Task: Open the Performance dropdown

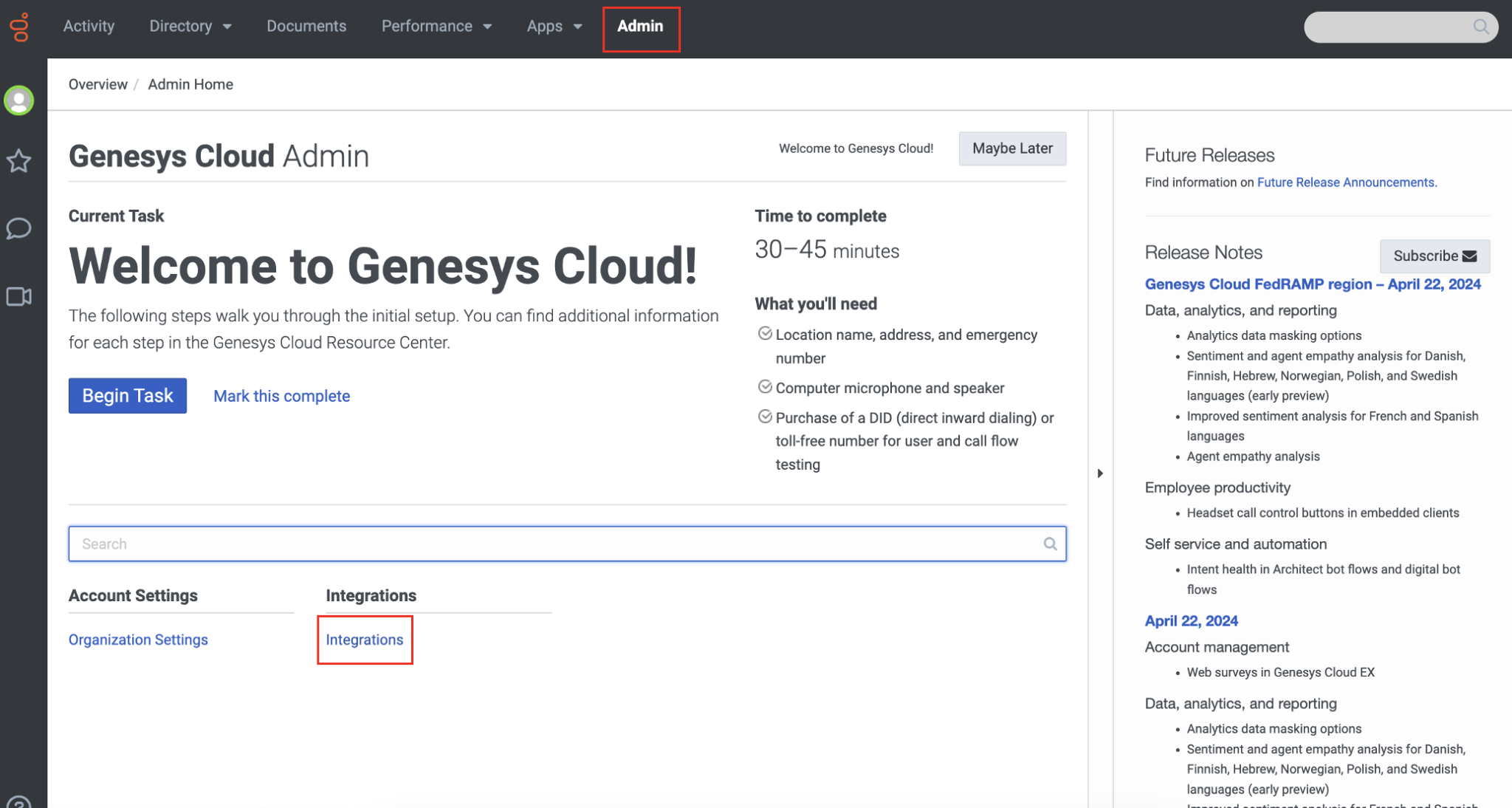Action: [x=436, y=26]
